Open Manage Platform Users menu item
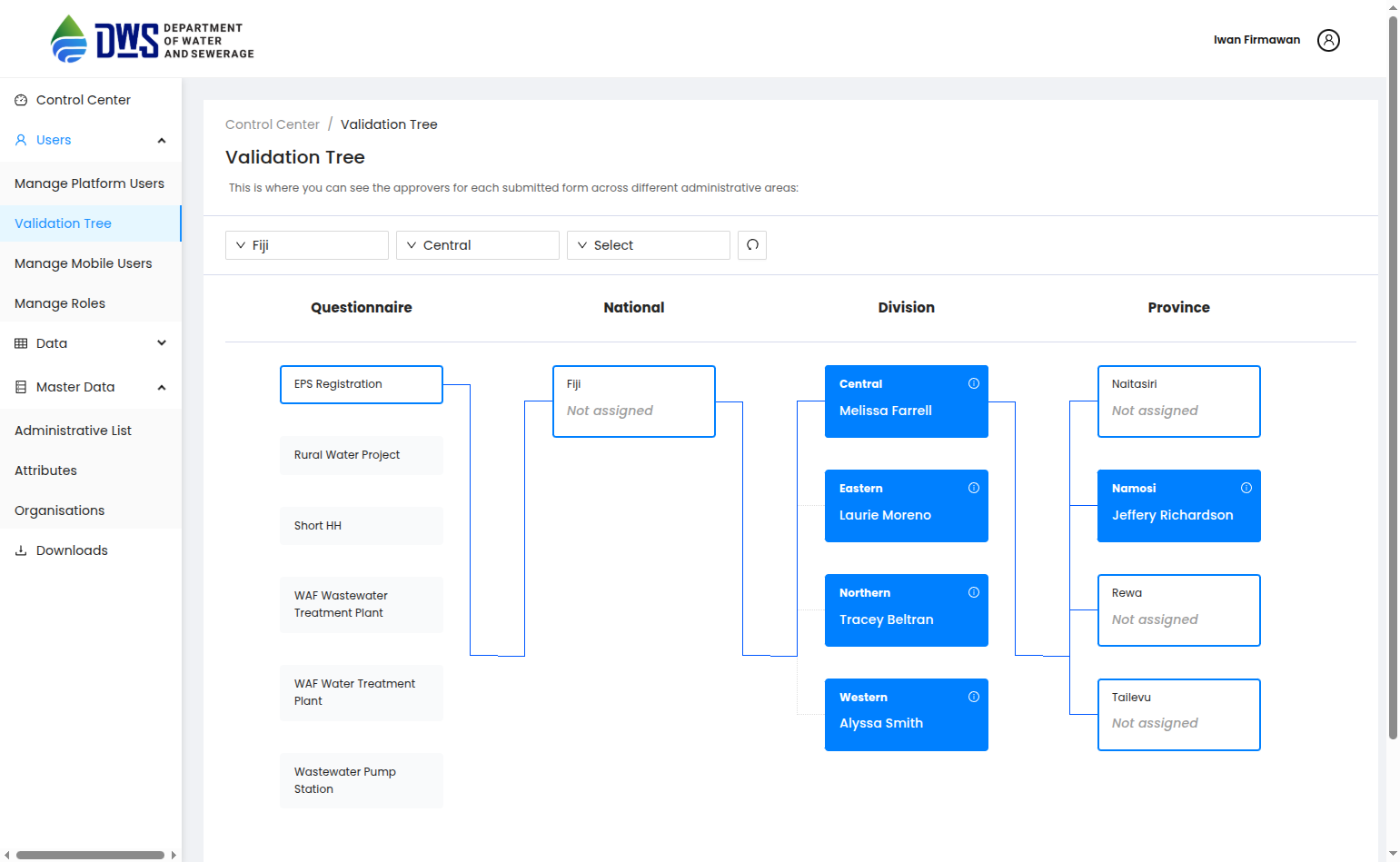 [x=91, y=183]
